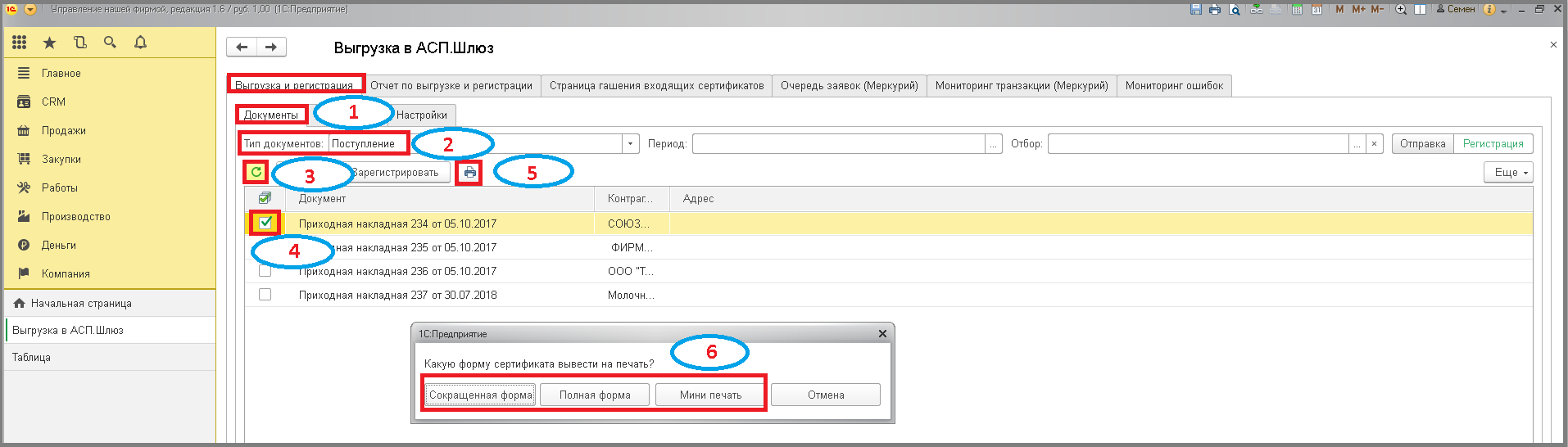Click Отмена in the dialog
This screenshot has width=1568, height=447.
pyautogui.click(x=826, y=395)
